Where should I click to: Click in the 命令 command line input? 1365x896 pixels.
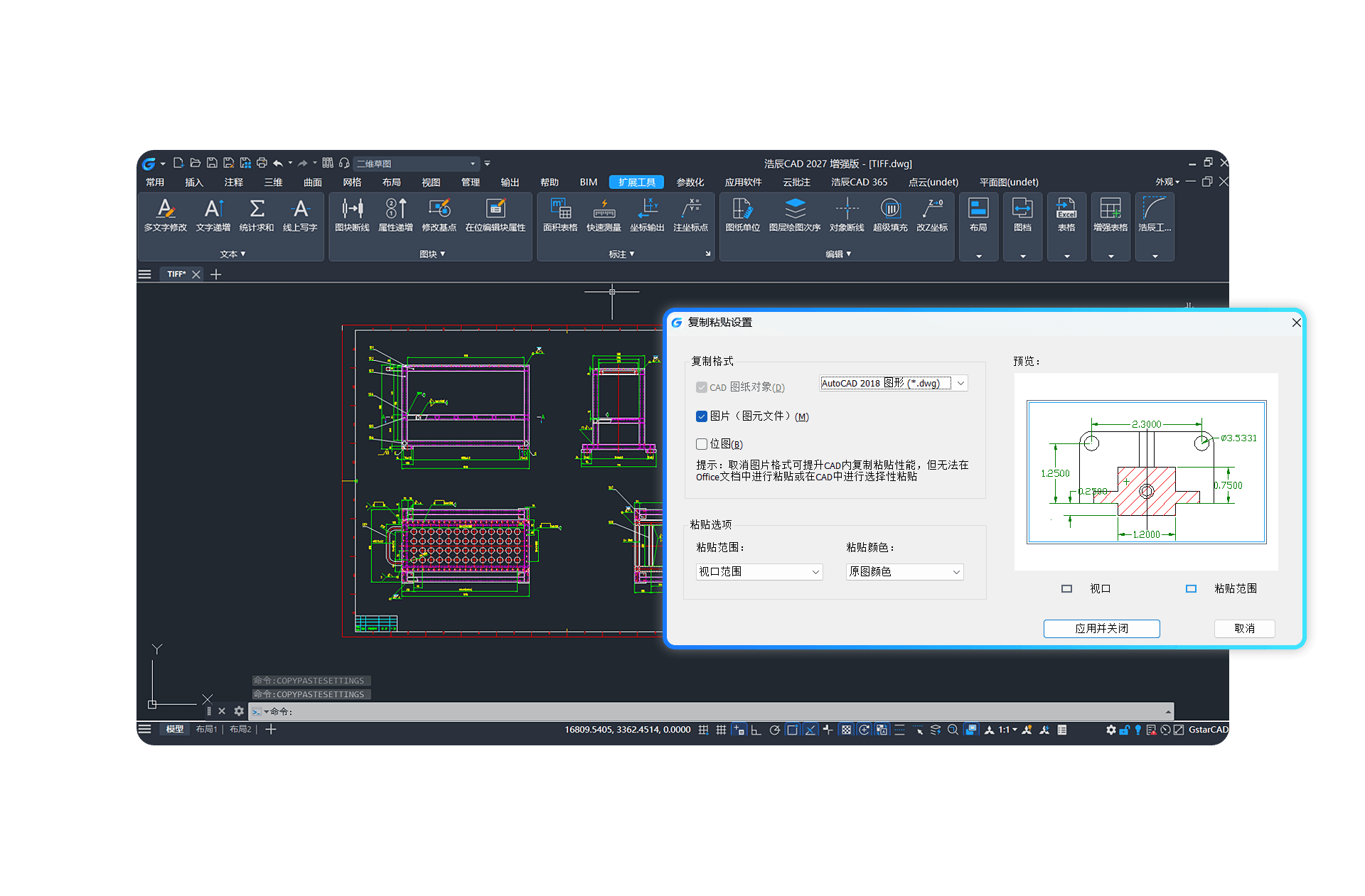coord(711,711)
